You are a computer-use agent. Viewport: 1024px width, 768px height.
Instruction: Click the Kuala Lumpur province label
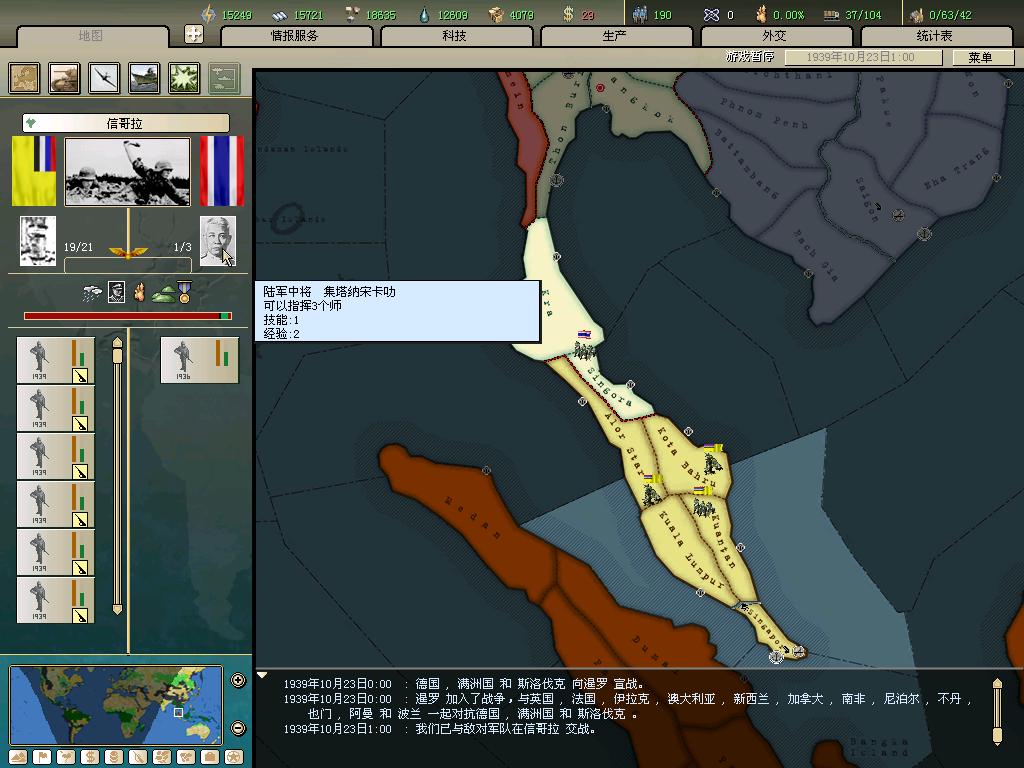click(690, 549)
